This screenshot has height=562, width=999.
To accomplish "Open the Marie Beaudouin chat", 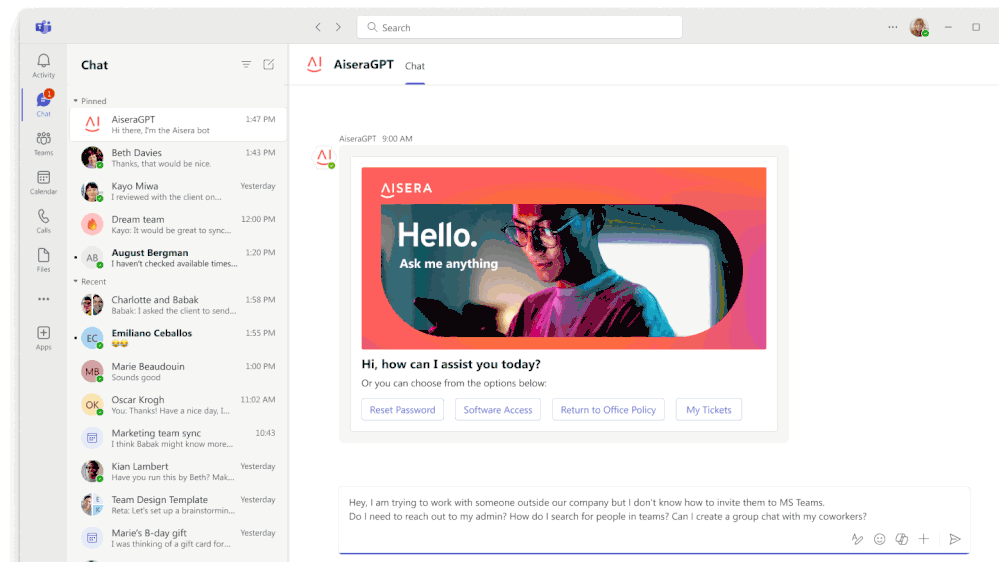I will [178, 371].
